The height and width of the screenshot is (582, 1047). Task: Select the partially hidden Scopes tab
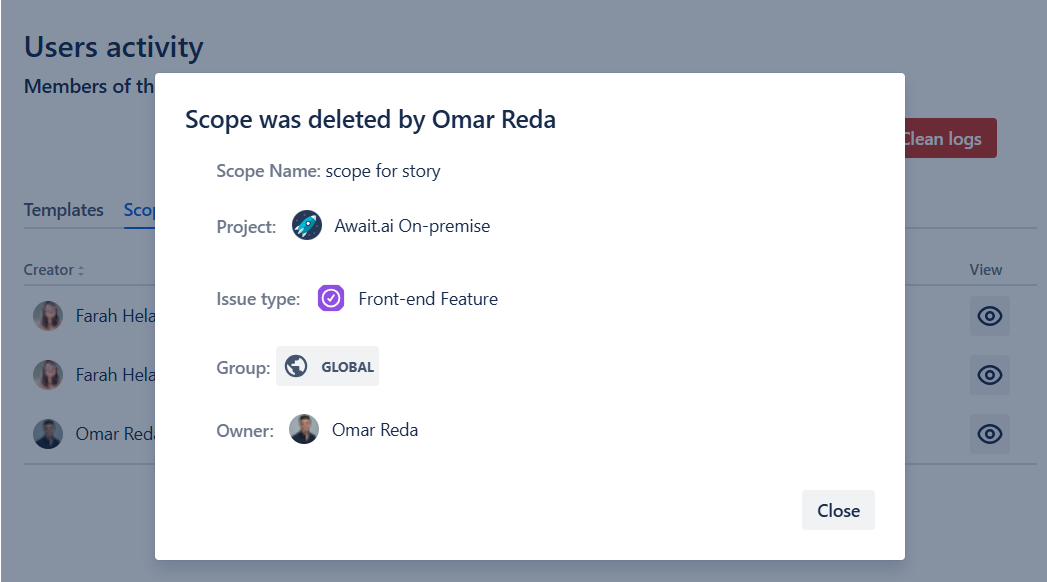[x=139, y=210]
